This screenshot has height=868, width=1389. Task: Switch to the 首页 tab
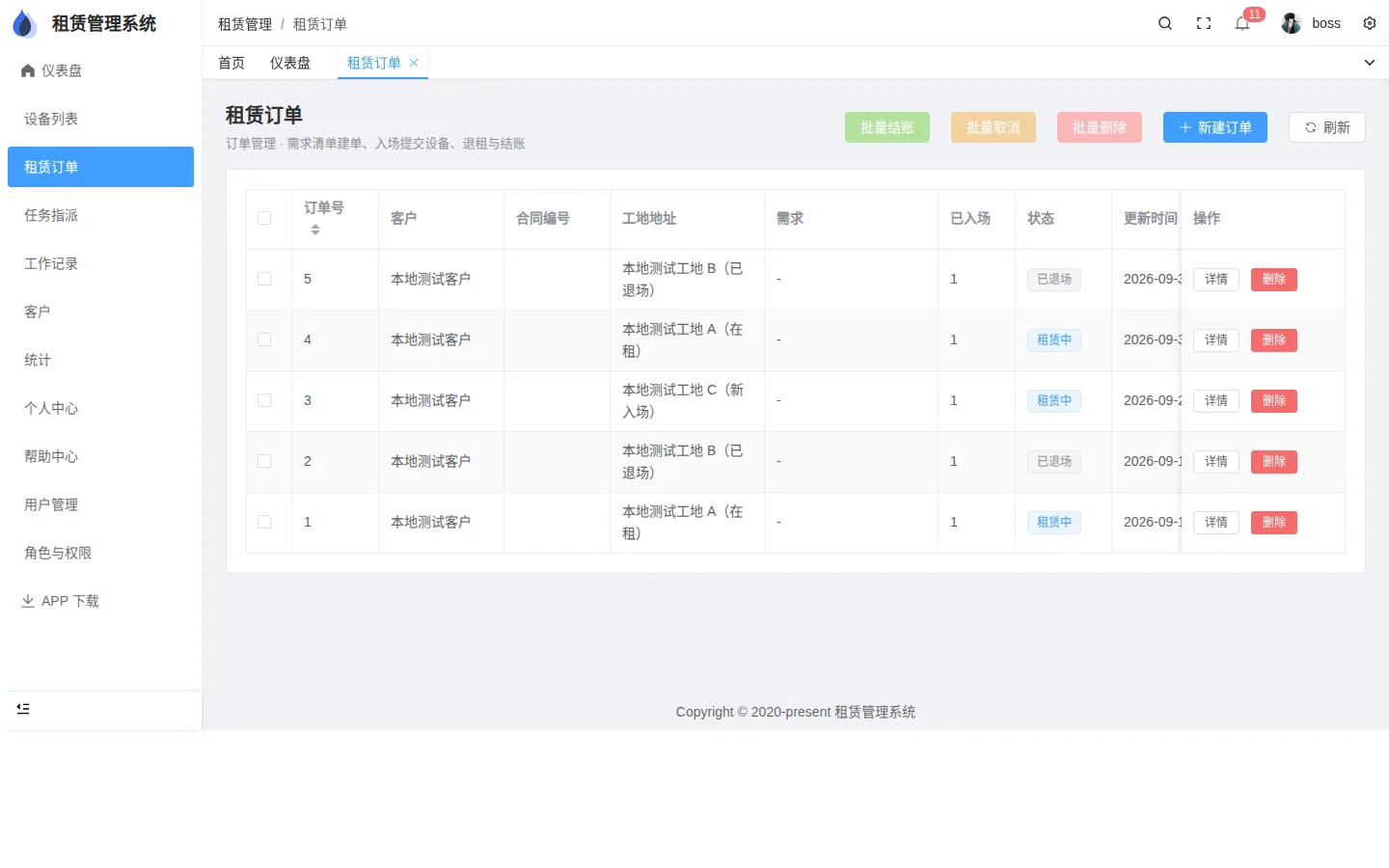coord(231,63)
